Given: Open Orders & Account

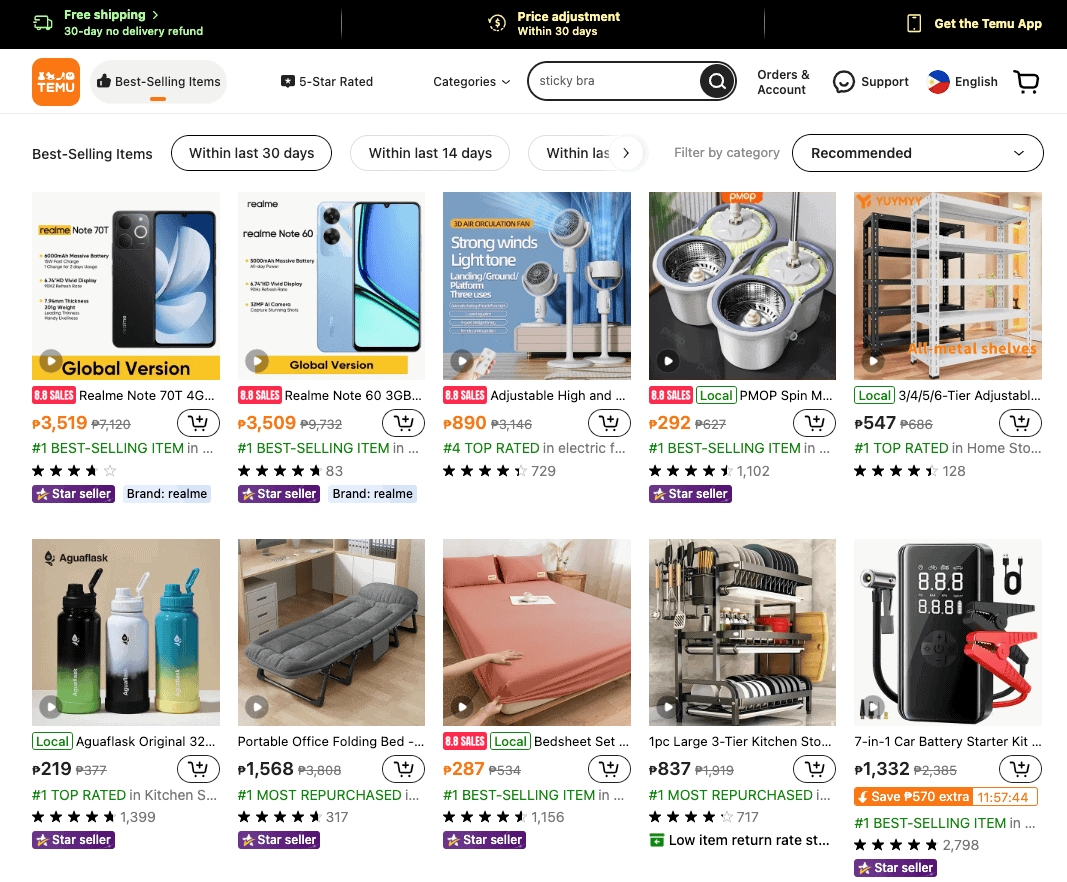Looking at the screenshot, I should [x=783, y=81].
